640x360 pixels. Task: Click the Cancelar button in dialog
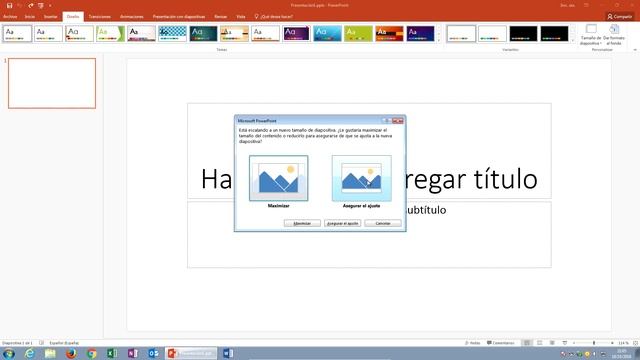click(383, 223)
